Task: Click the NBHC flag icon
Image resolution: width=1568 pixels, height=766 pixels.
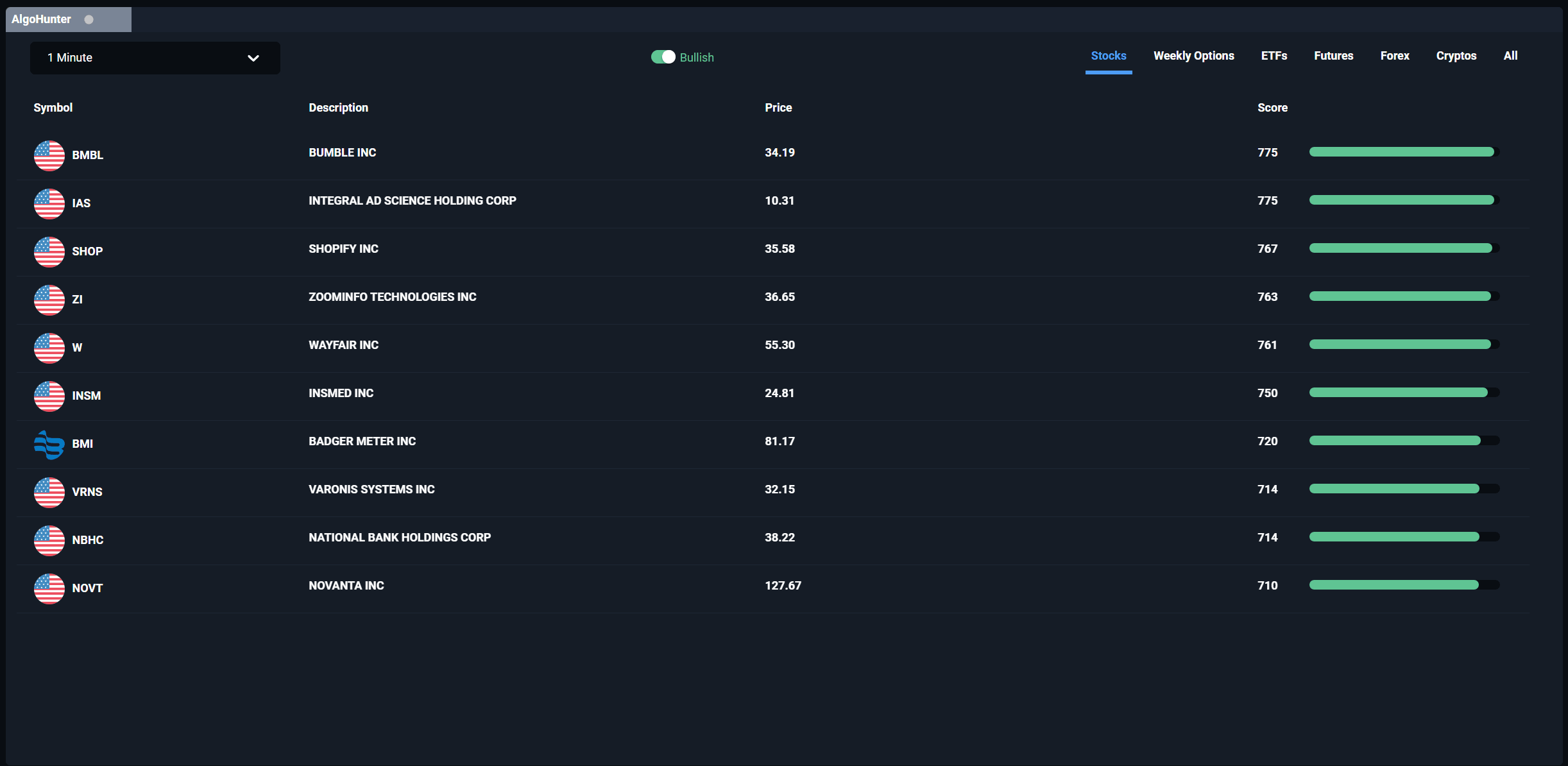Action: pyautogui.click(x=49, y=540)
